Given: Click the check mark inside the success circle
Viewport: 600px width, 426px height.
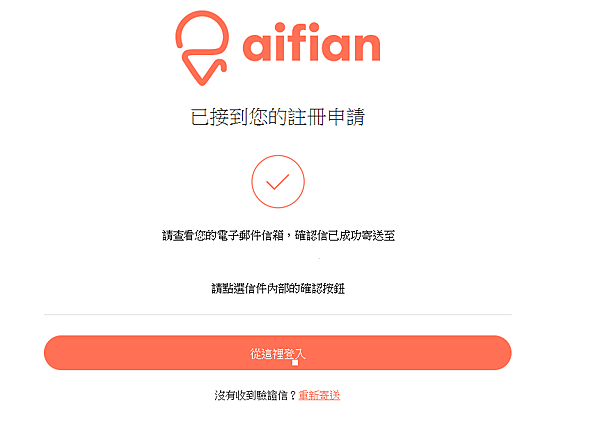Looking at the screenshot, I should click(278, 182).
